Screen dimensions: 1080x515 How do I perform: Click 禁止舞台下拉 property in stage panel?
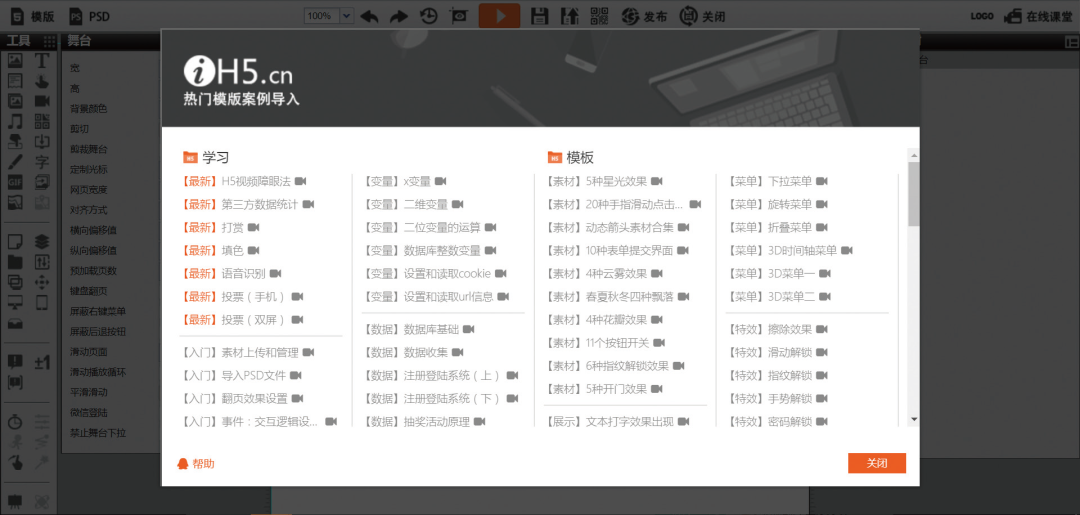pyautogui.click(x=98, y=433)
